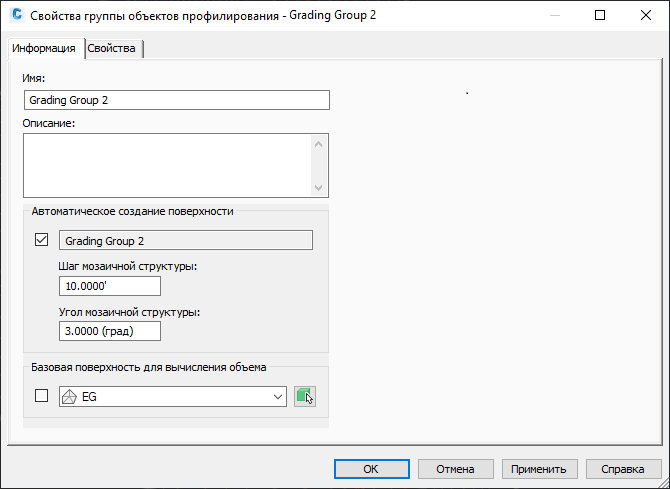Image resolution: width=670 pixels, height=489 pixels.
Task: Click the Отмена button
Action: tap(455, 469)
